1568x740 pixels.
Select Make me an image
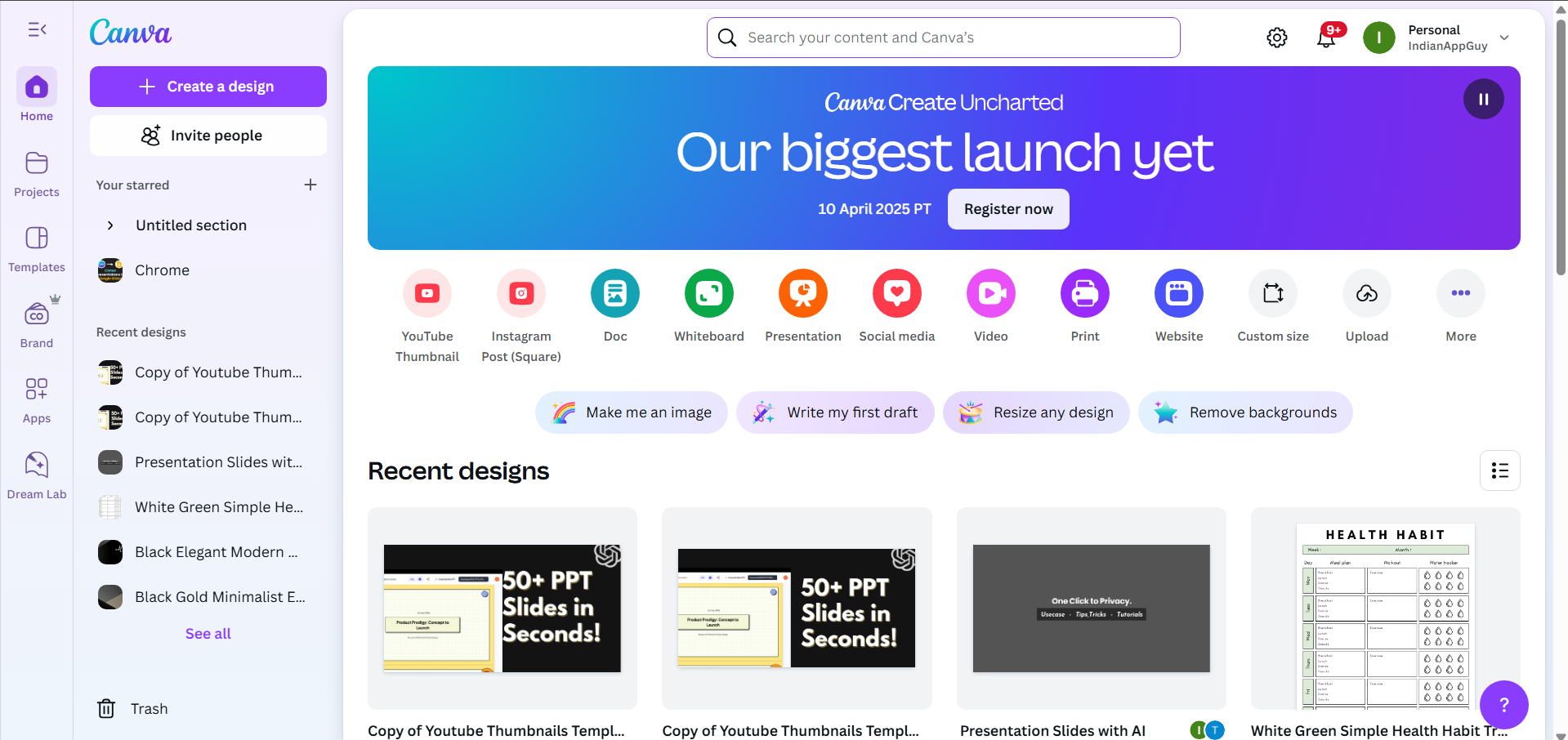point(632,412)
